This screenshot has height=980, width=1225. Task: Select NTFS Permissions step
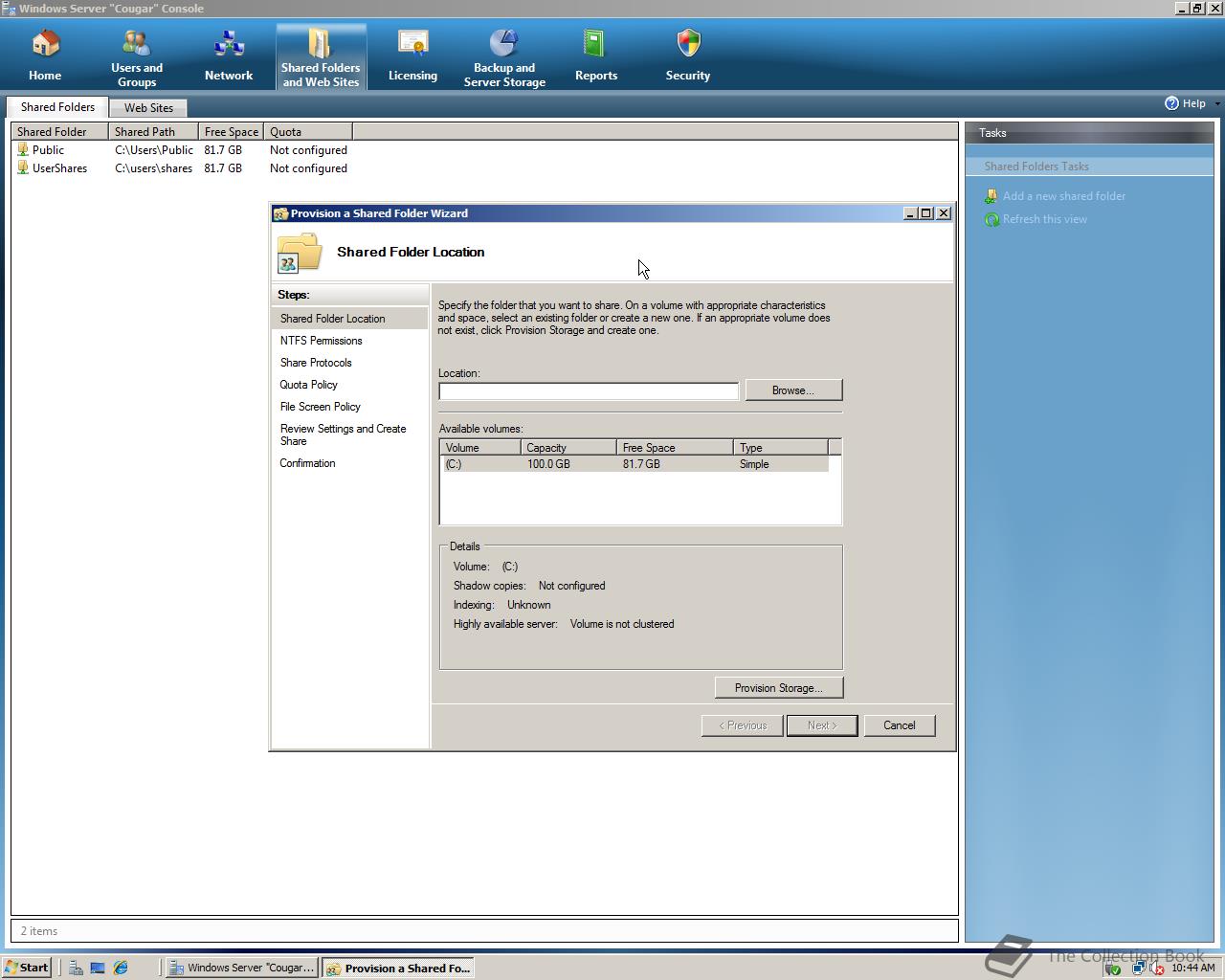pyautogui.click(x=322, y=341)
